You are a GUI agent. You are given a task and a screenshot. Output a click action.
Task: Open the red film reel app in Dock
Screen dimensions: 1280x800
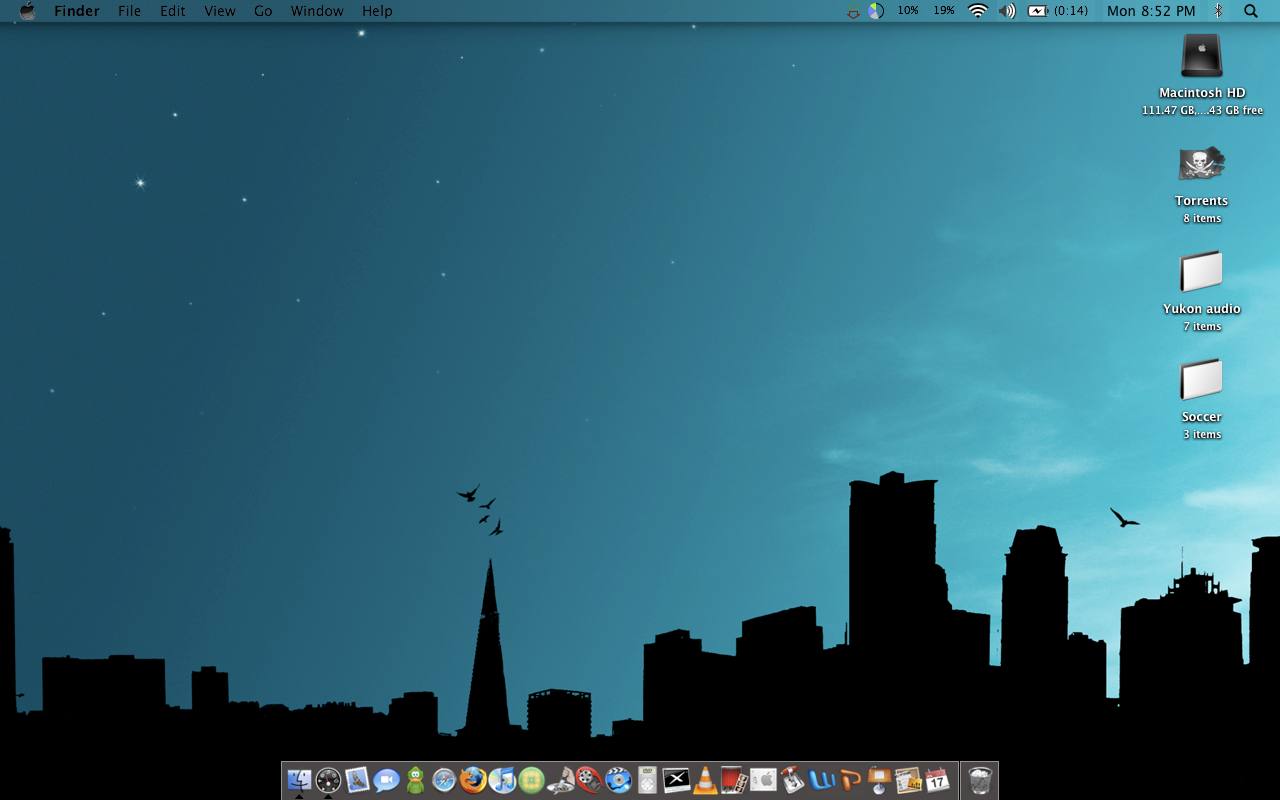pos(589,780)
